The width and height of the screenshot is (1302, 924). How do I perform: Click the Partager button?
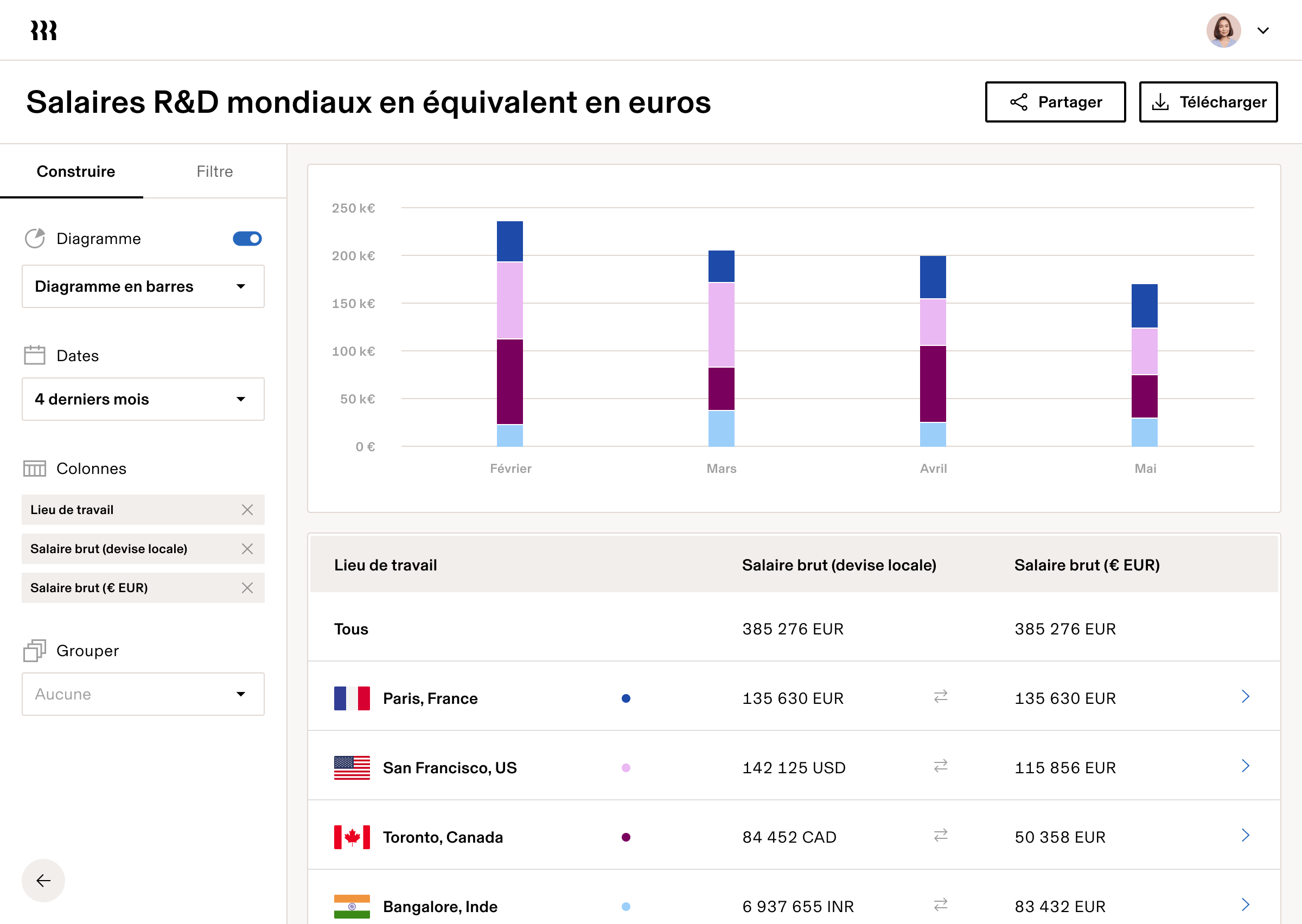(1056, 101)
